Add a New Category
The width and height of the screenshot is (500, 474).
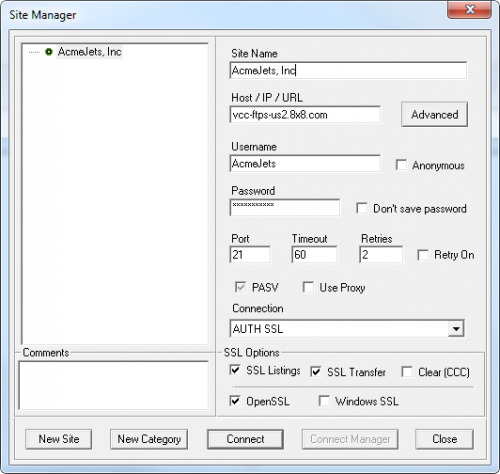point(149,439)
